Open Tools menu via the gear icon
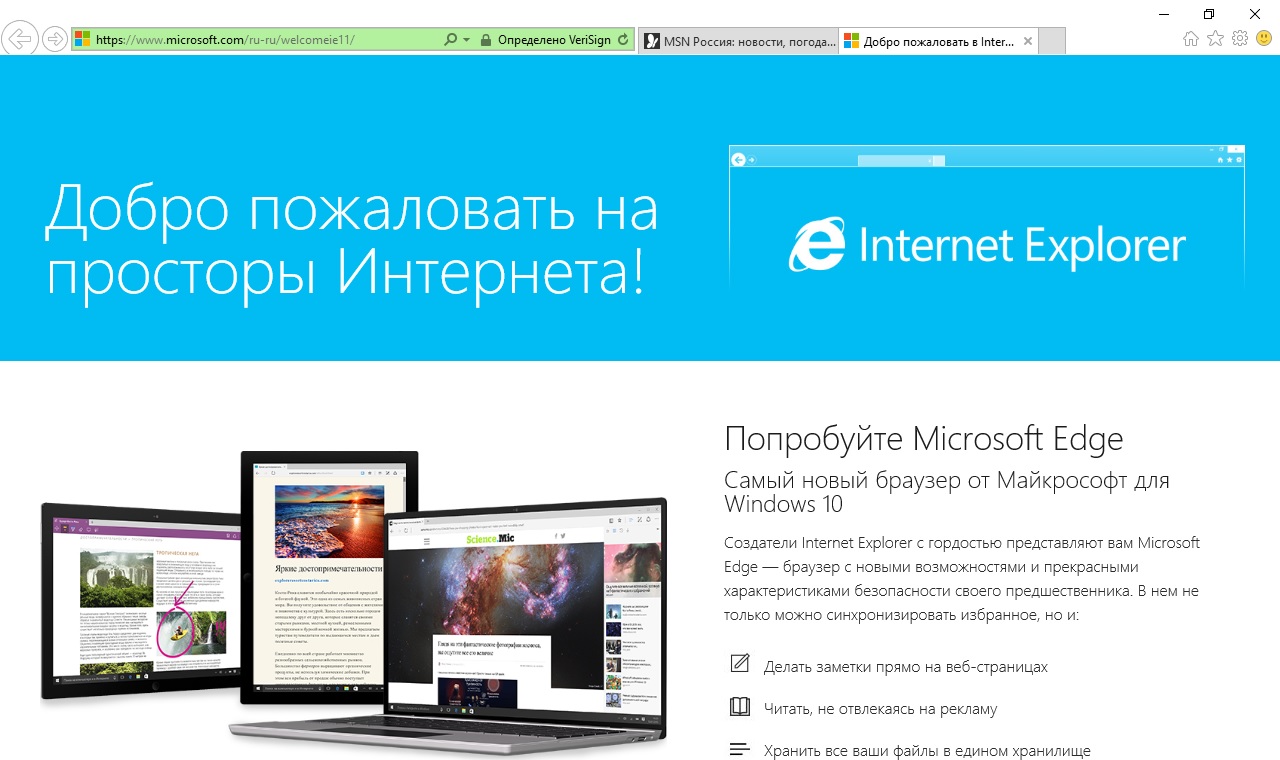This screenshot has height=760, width=1280. 1240,39
